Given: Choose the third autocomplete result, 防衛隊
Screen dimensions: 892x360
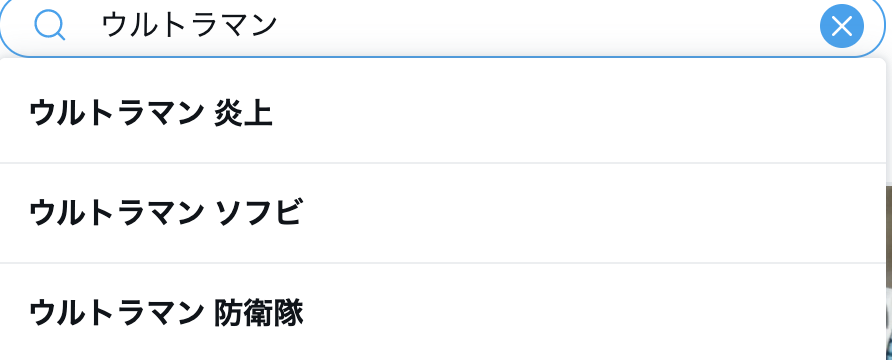Looking at the screenshot, I should (x=443, y=312).
